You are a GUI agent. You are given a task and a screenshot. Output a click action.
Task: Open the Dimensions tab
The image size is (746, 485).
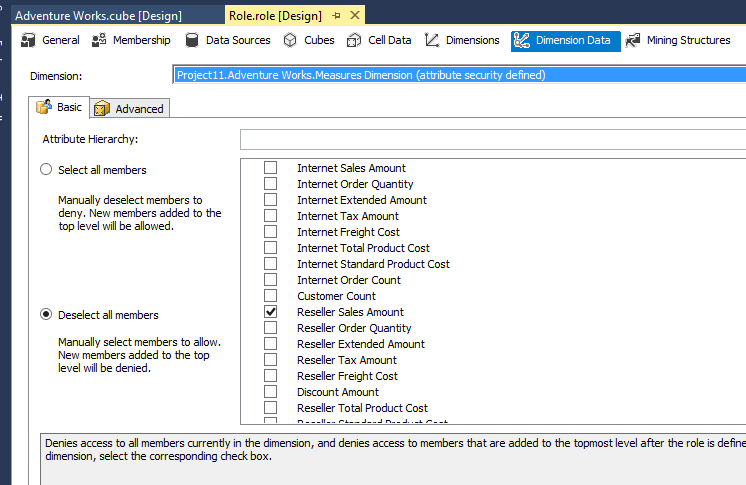pos(462,40)
